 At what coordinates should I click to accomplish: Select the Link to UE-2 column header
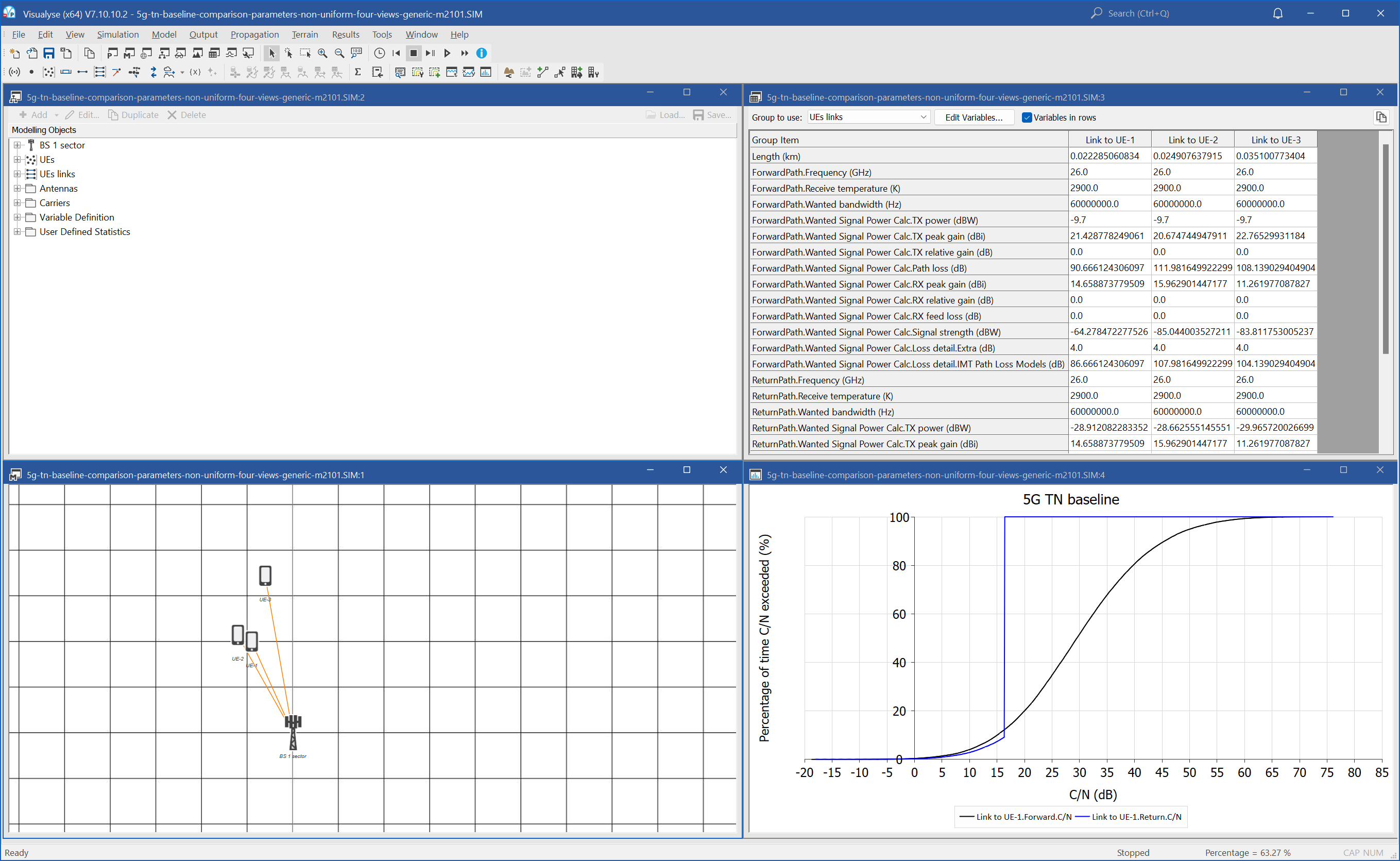(1193, 140)
